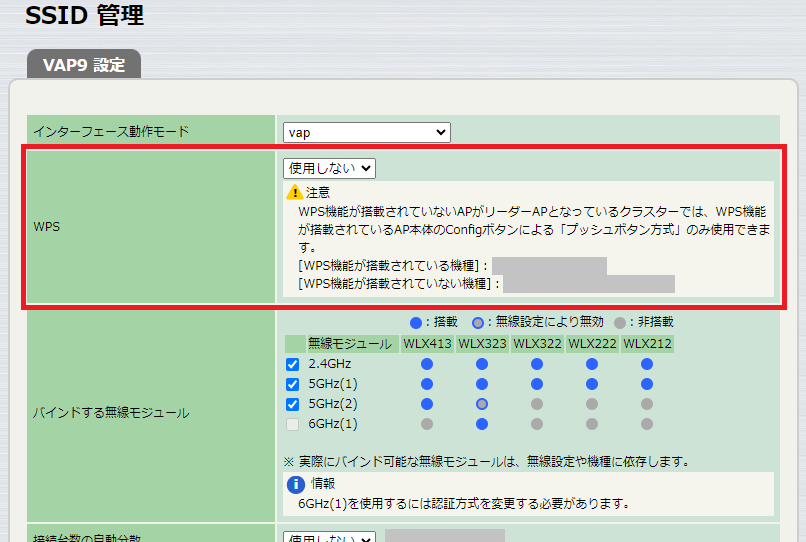Click WLX413 2.4GHz blue dot

pyautogui.click(x=427, y=364)
